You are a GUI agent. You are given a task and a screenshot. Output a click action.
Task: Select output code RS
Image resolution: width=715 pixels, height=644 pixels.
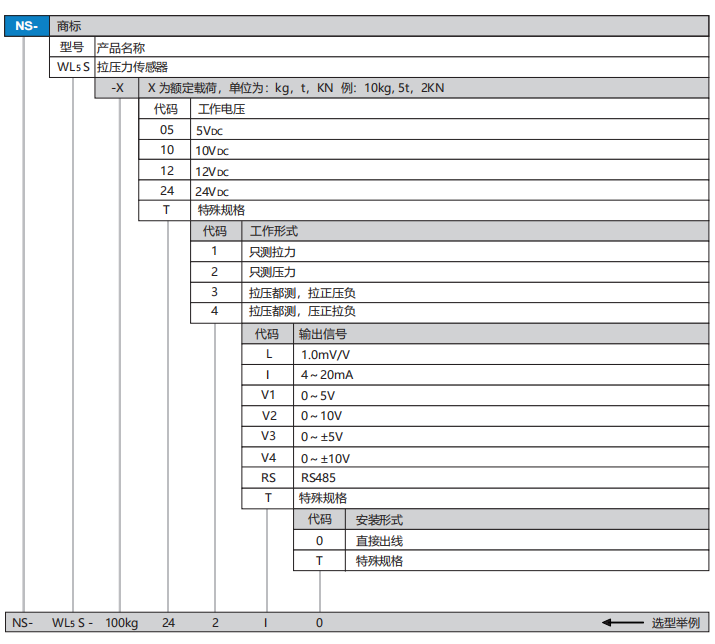[269, 478]
